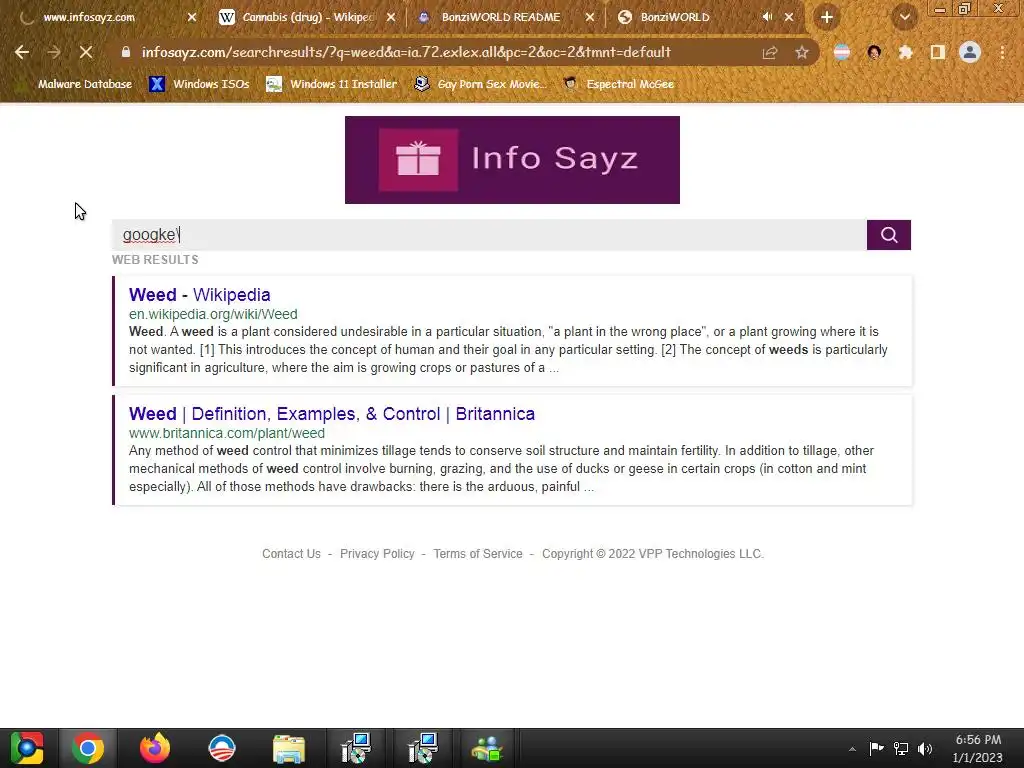Click www.britannica.com/plant/weed URL text
This screenshot has height=768, width=1024.
227,433
